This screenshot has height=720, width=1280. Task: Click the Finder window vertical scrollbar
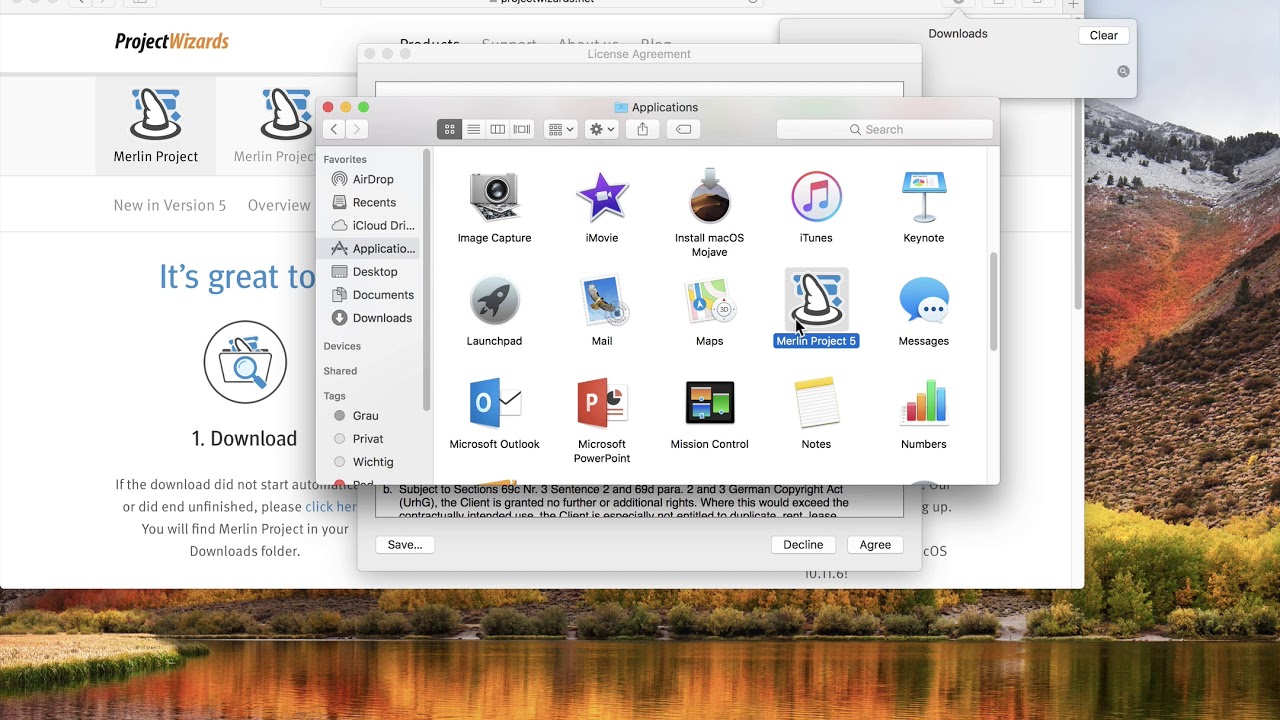point(993,301)
